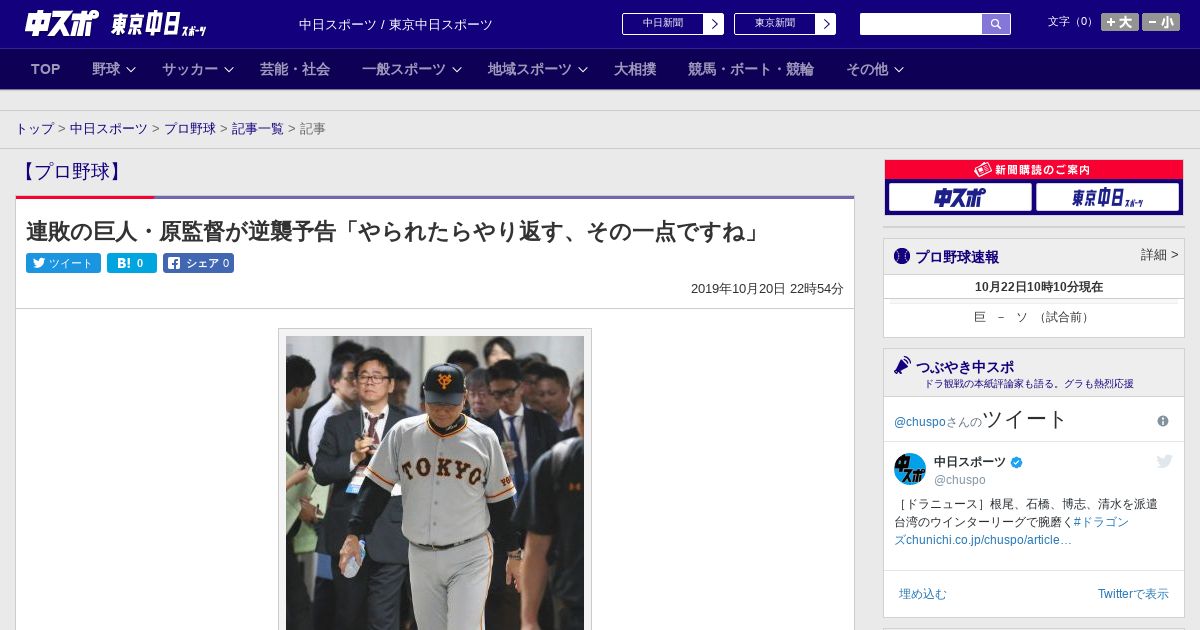The height and width of the screenshot is (630, 1200).
Task: Share the article via the ツイート button
Action: (x=63, y=263)
